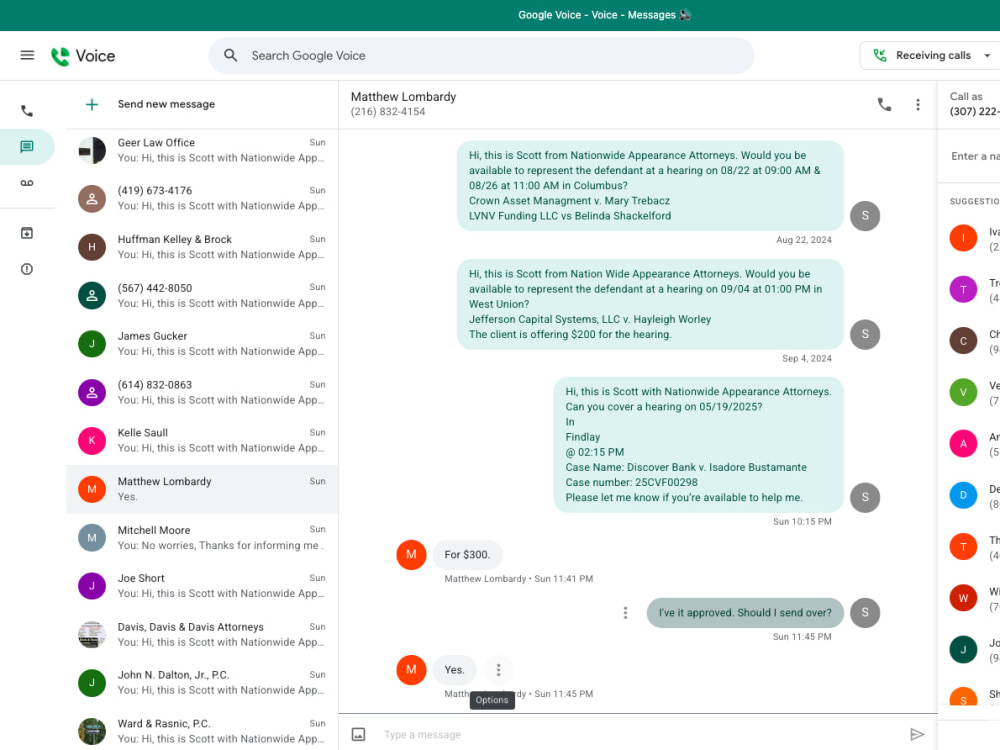The height and width of the screenshot is (750, 1000).
Task: Open Geer Law Office conversation
Action: [x=202, y=151]
